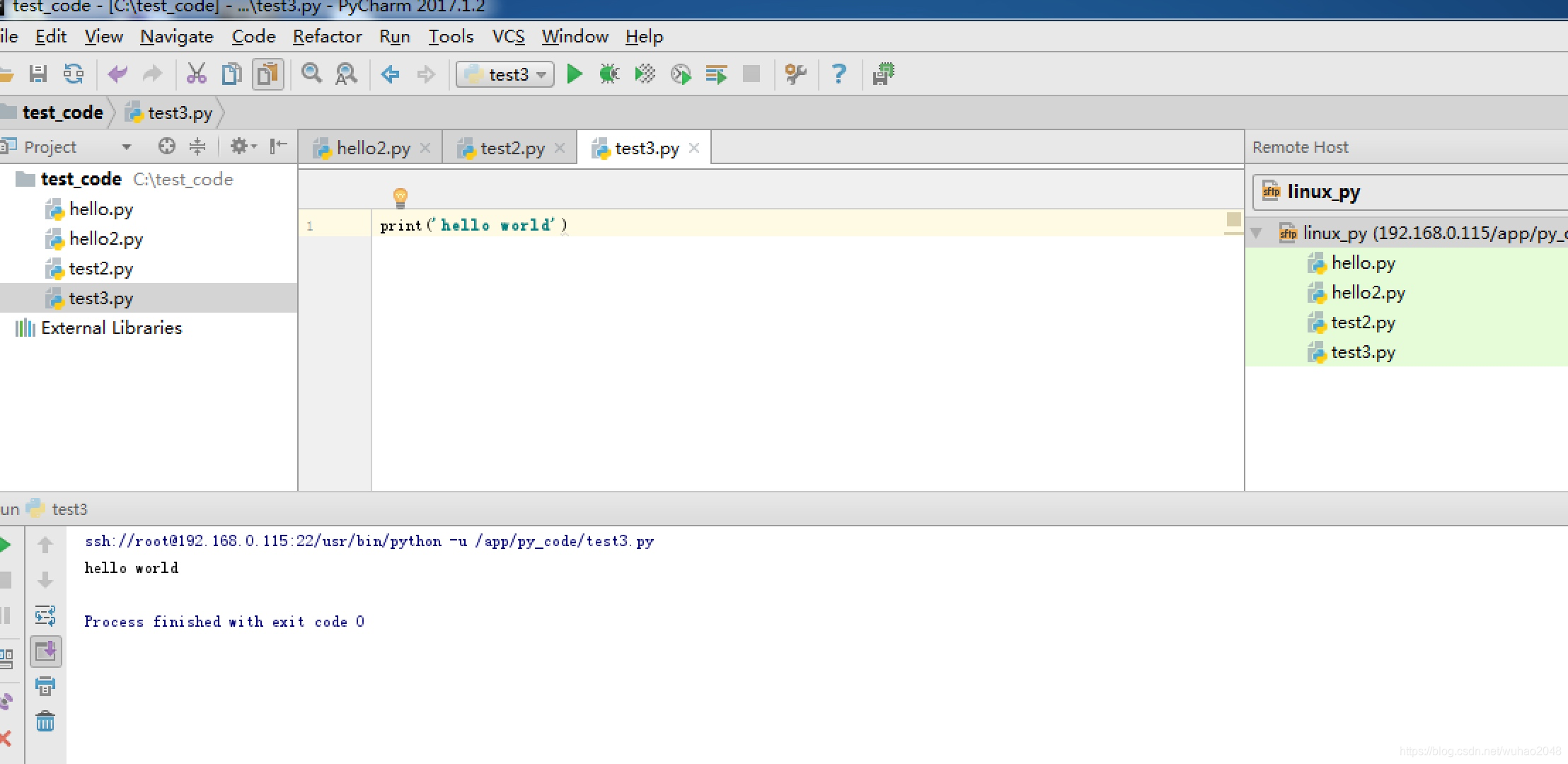Viewport: 1568px width, 764px height.
Task: Open the Refactor menu
Action: (x=327, y=36)
